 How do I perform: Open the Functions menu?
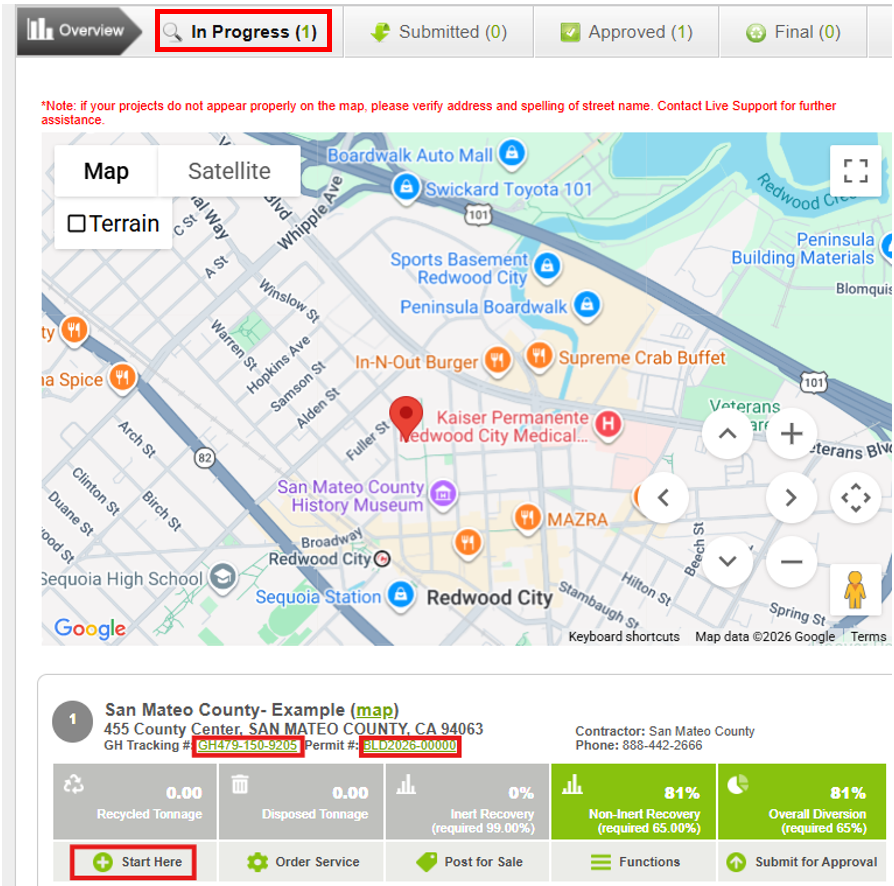tap(634, 862)
